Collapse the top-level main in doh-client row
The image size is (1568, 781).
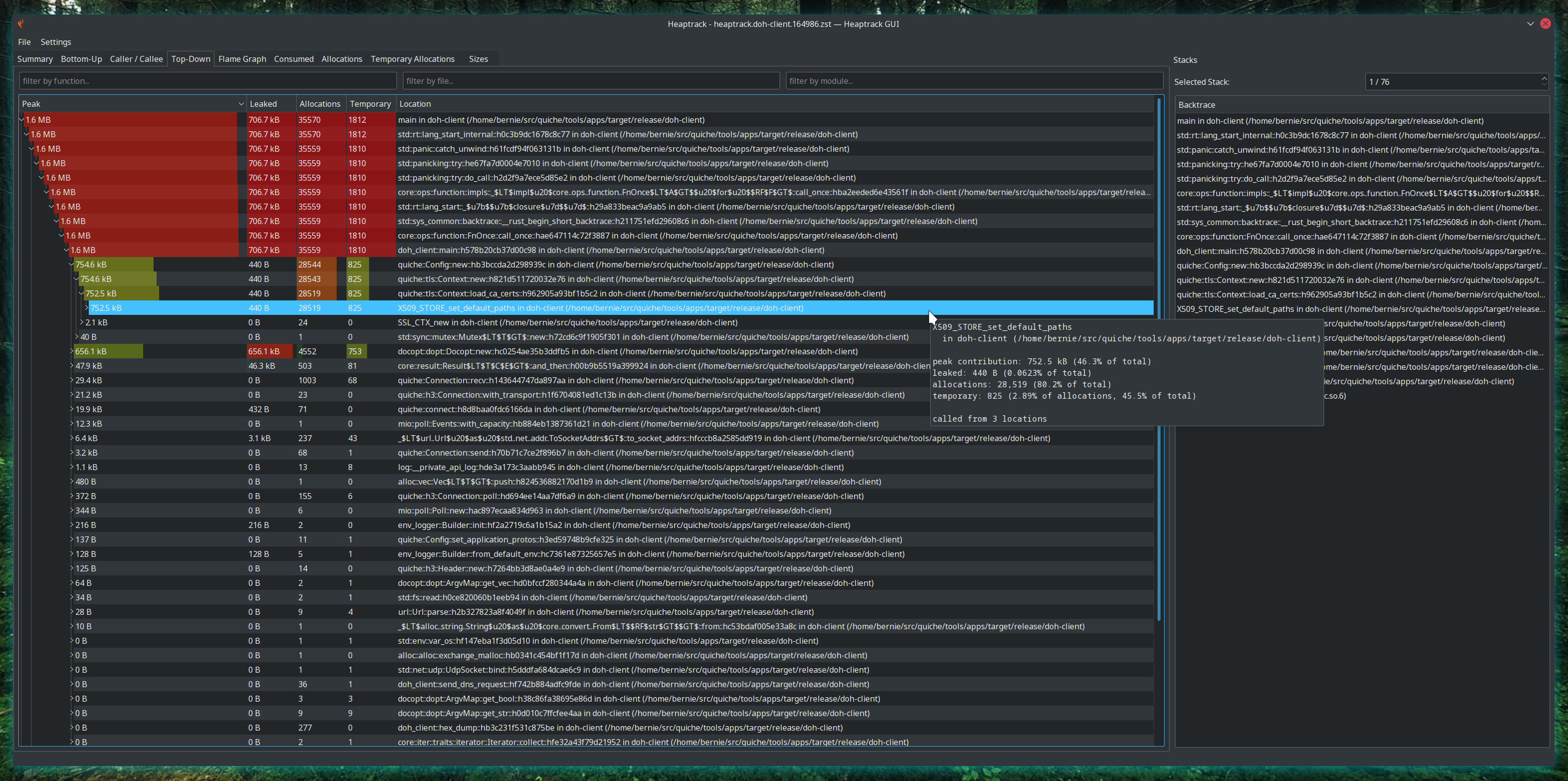click(22, 120)
